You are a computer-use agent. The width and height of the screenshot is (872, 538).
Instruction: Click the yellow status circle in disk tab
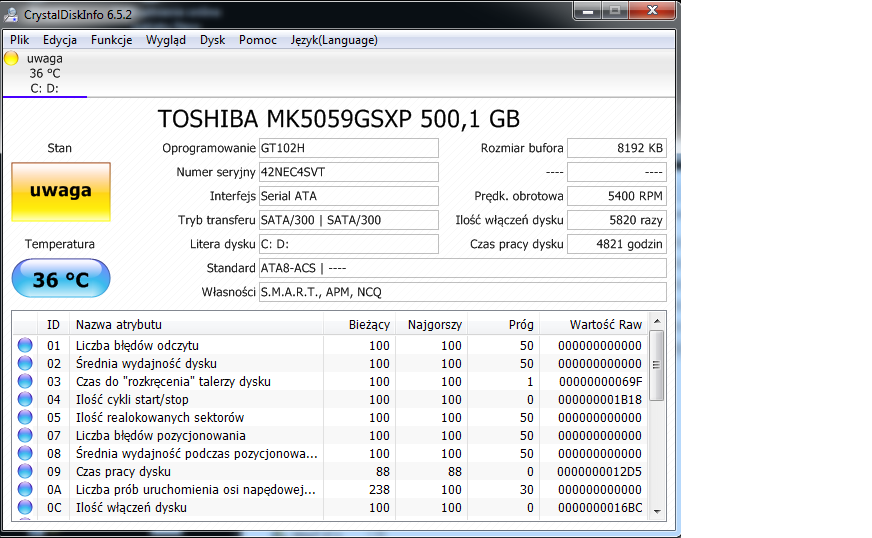(x=11, y=58)
